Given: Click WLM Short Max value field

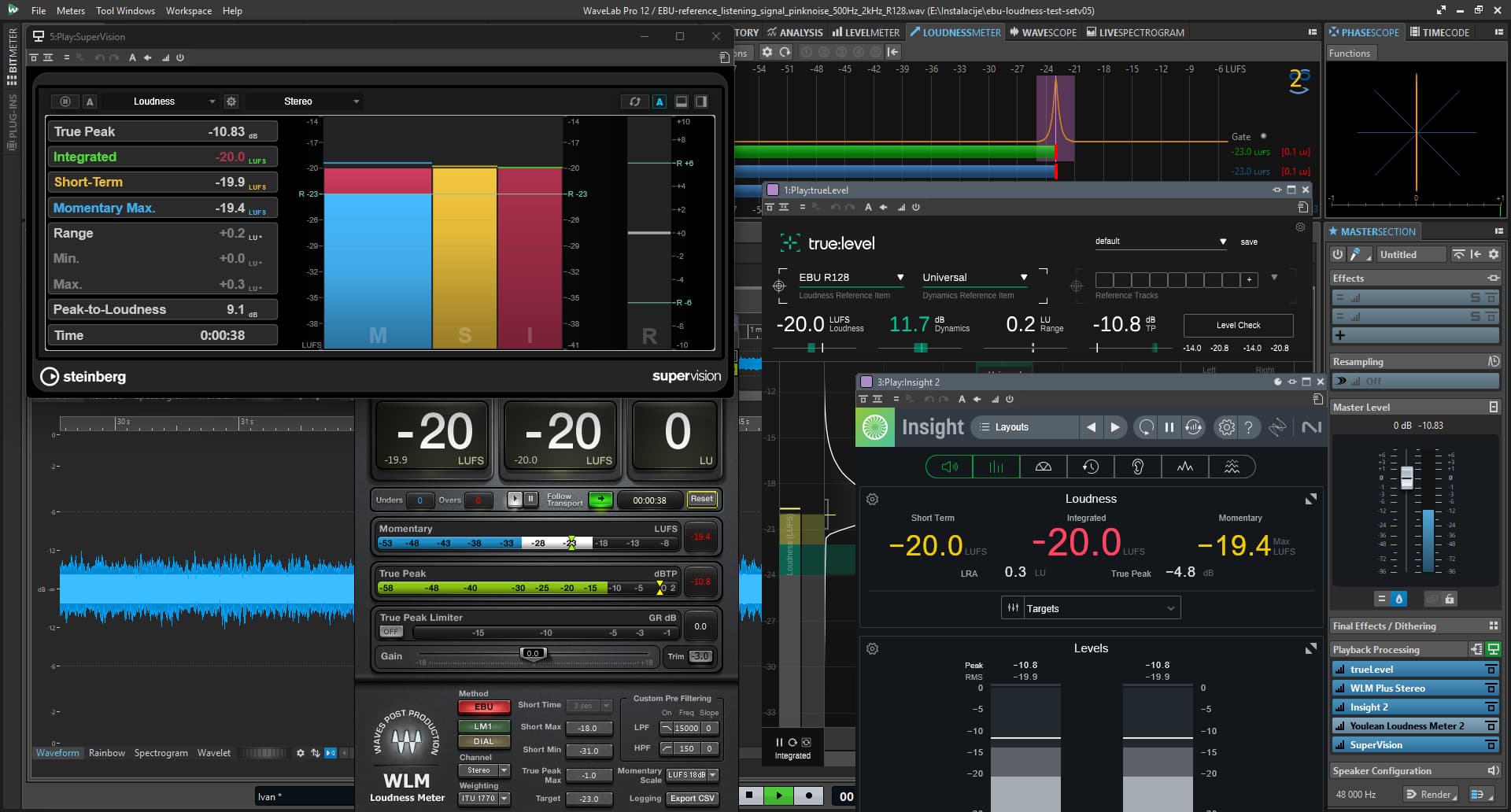Looking at the screenshot, I should pyautogui.click(x=589, y=728).
